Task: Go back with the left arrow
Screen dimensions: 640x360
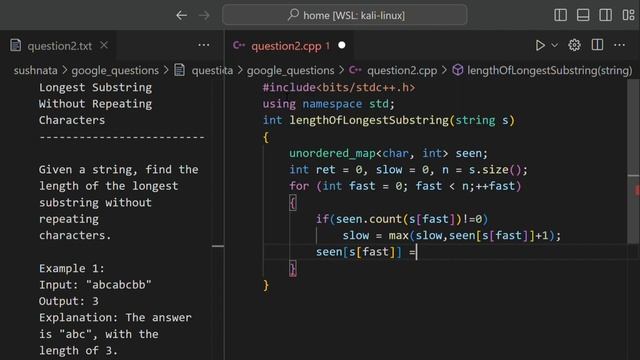Action: click(x=182, y=16)
